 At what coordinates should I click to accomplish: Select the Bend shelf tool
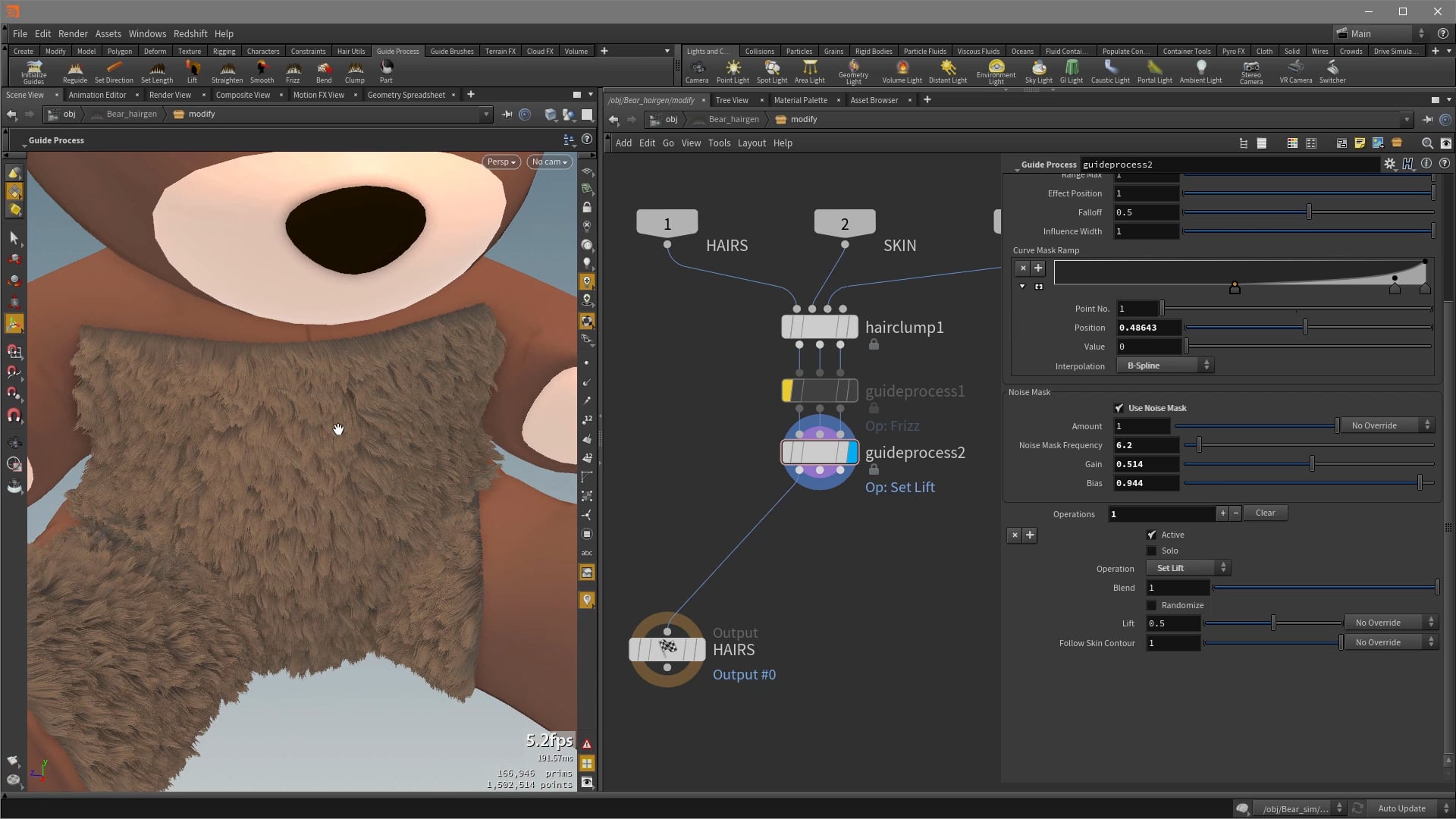point(324,72)
